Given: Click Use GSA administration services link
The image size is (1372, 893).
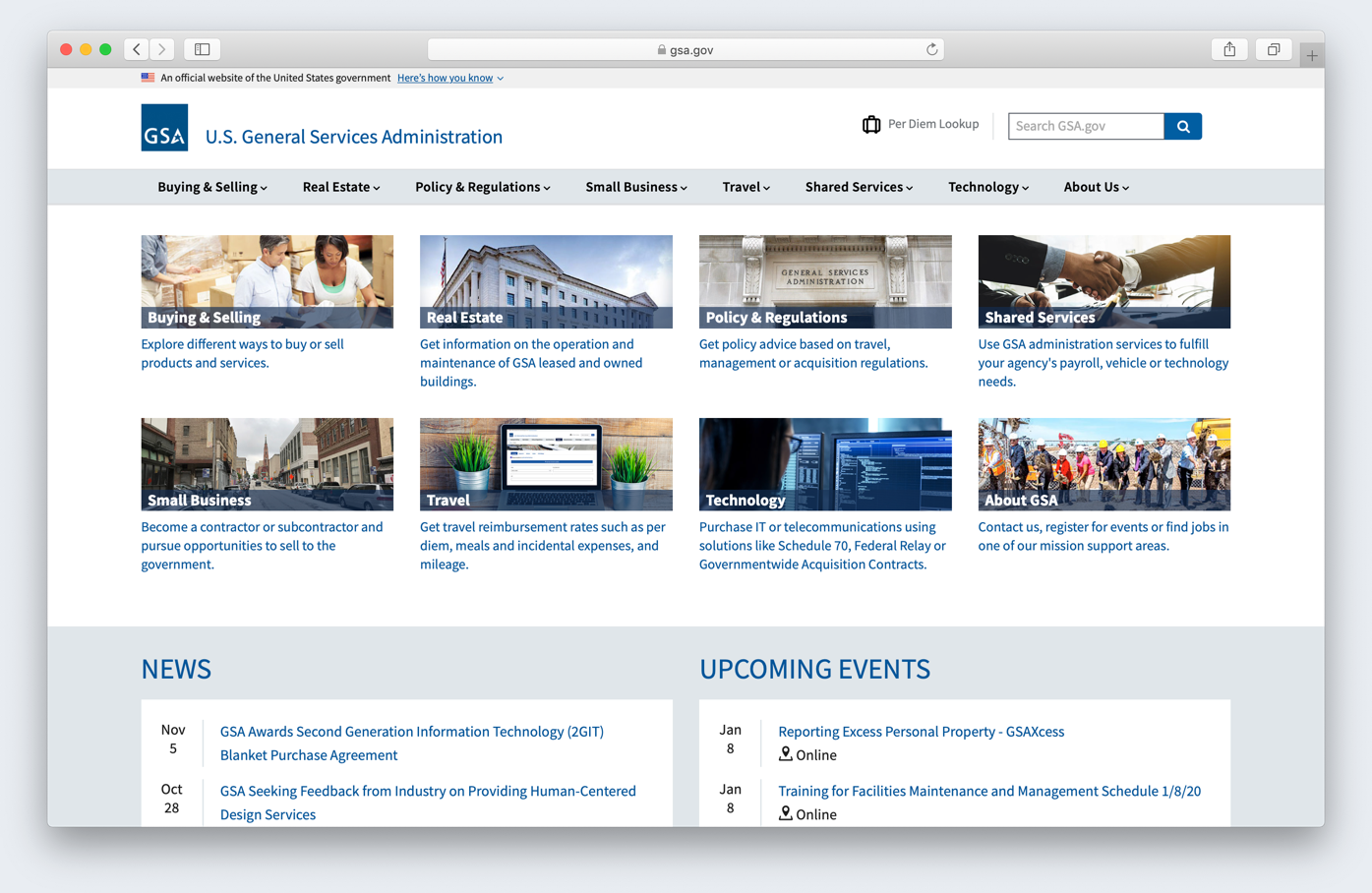Looking at the screenshot, I should [x=1103, y=363].
